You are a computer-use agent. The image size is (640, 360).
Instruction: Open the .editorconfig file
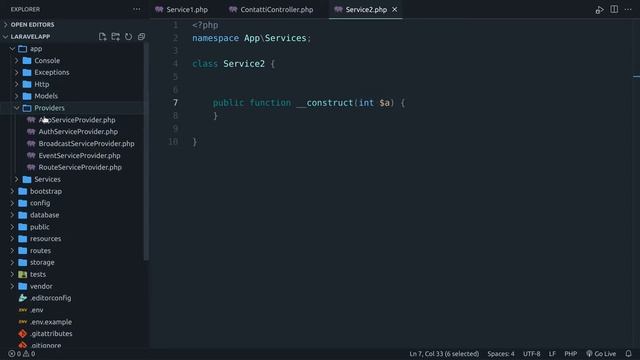[50, 298]
